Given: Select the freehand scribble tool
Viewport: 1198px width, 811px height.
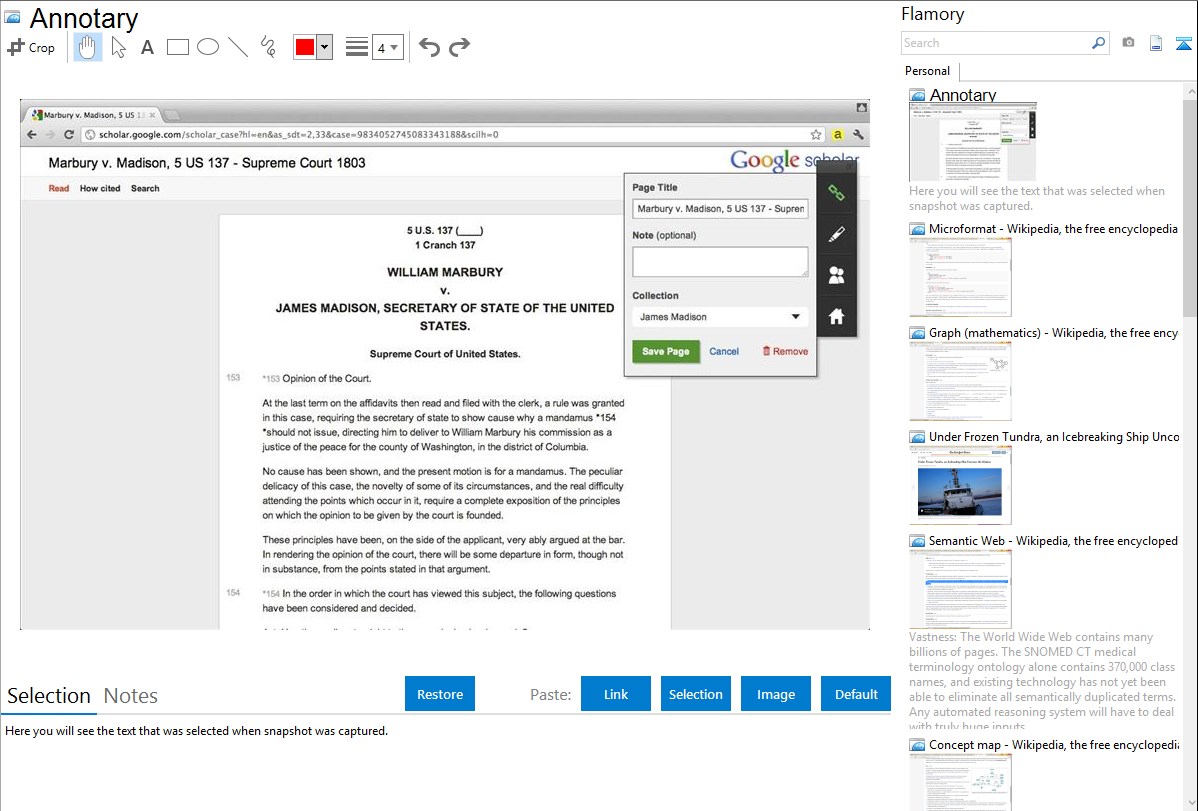Looking at the screenshot, I should (x=268, y=47).
